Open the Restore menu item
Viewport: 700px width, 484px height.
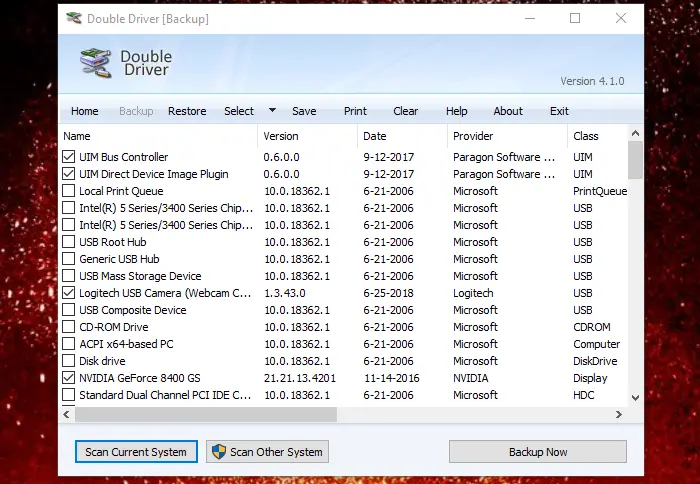[187, 111]
